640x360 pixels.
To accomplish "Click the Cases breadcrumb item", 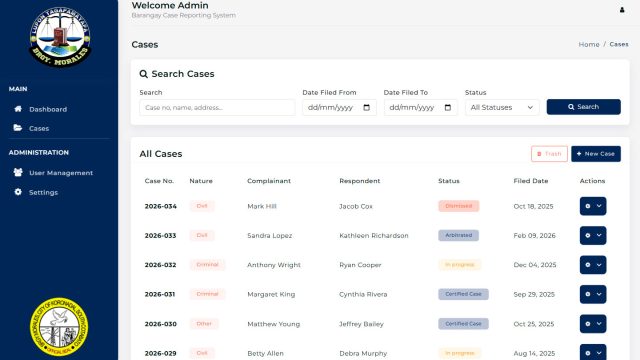I will (x=619, y=44).
